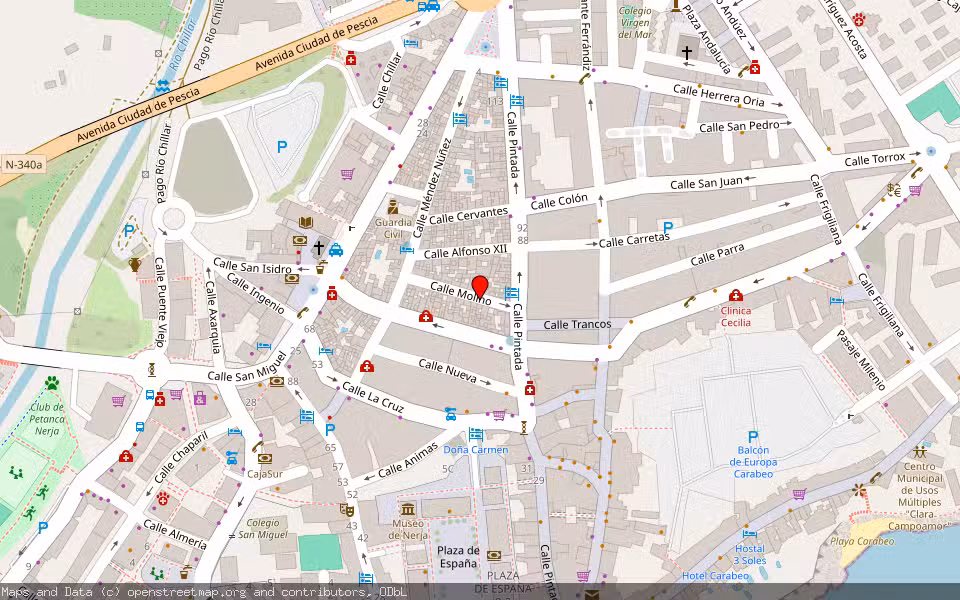960x600 pixels.
Task: Click the Colegio Virgen del Mar label
Action: pyautogui.click(x=635, y=23)
